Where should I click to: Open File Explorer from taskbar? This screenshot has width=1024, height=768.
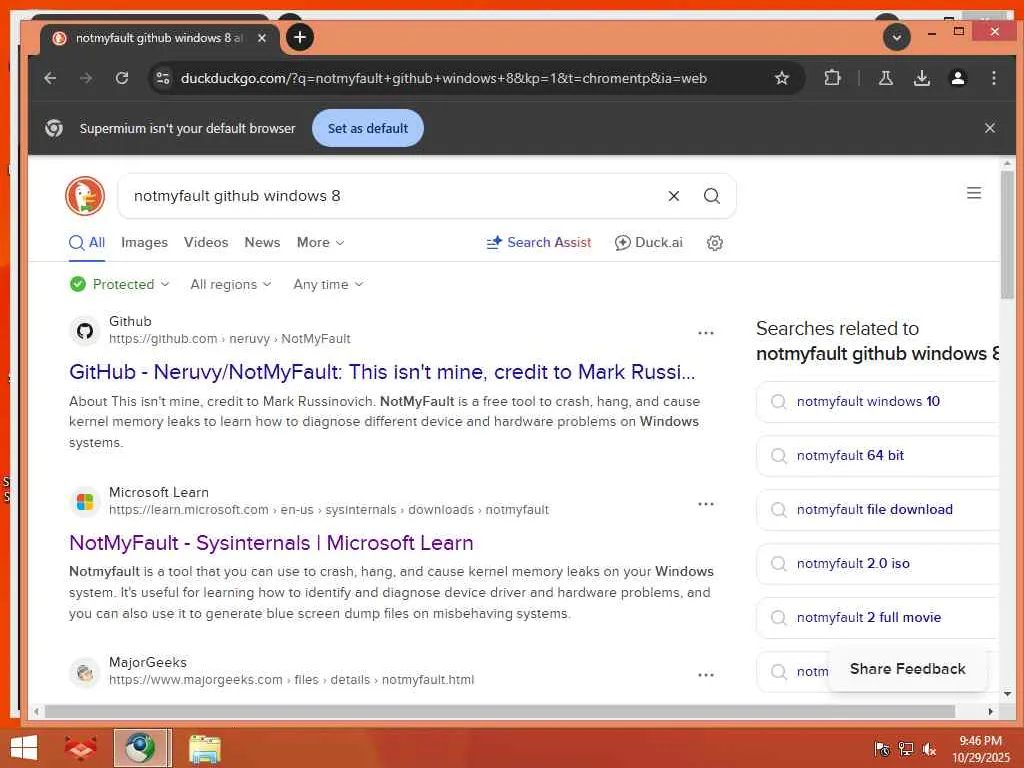pos(205,748)
